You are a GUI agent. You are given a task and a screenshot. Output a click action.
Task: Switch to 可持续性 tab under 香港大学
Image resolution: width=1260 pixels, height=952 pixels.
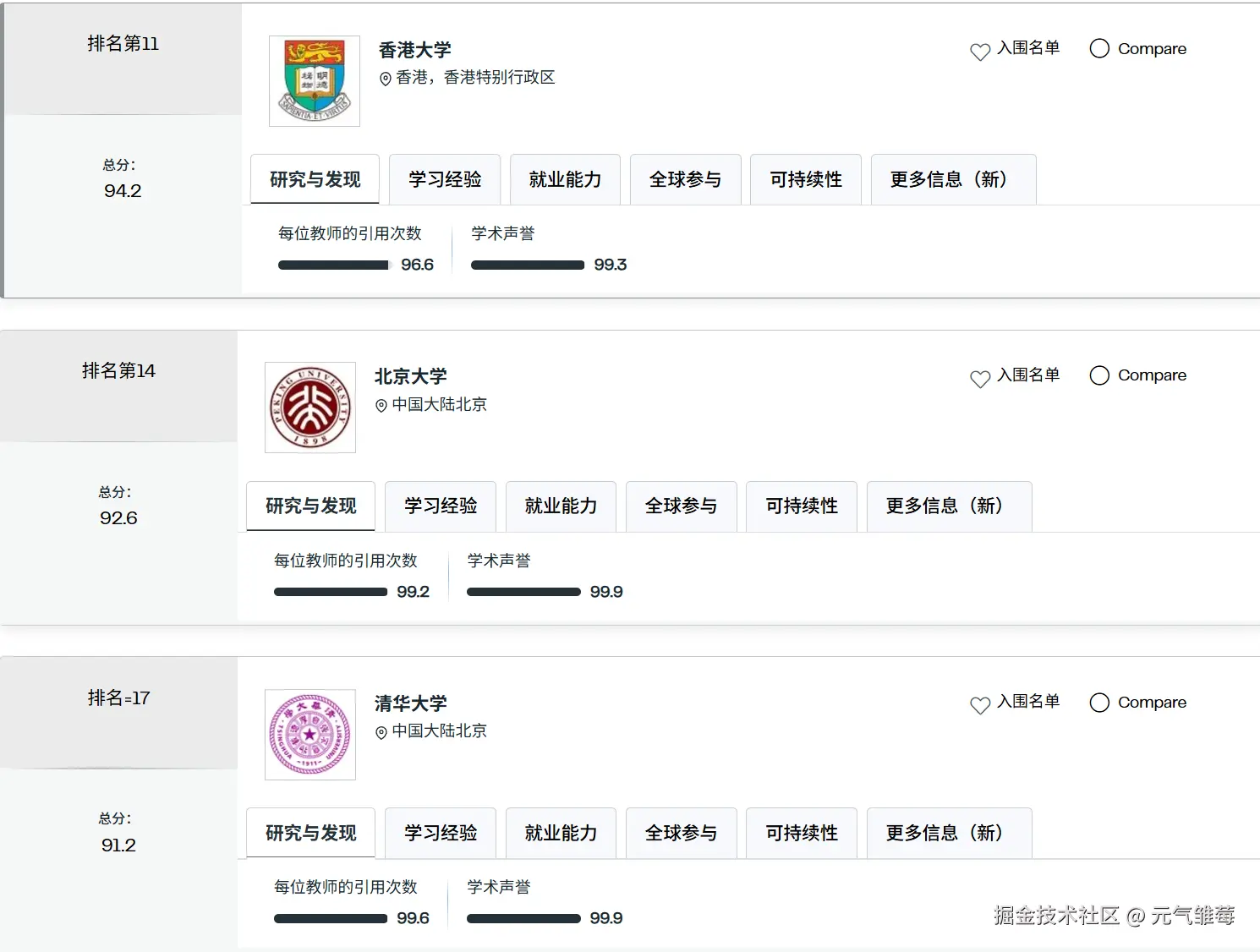point(806,179)
